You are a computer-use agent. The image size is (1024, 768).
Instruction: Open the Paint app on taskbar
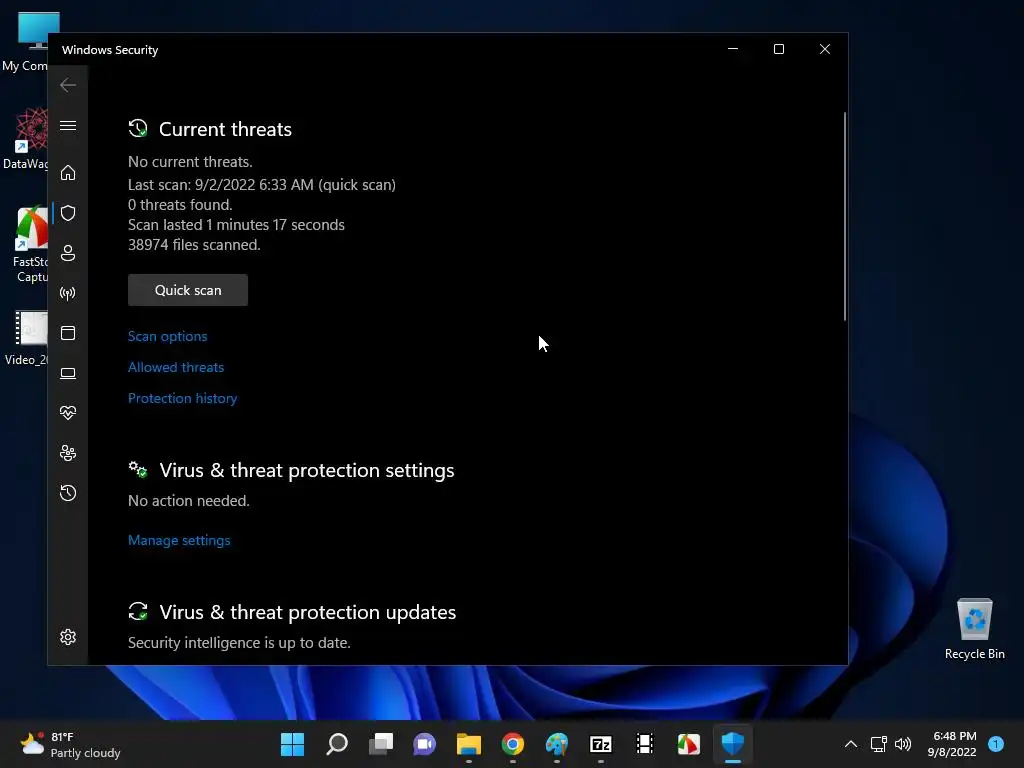point(556,744)
